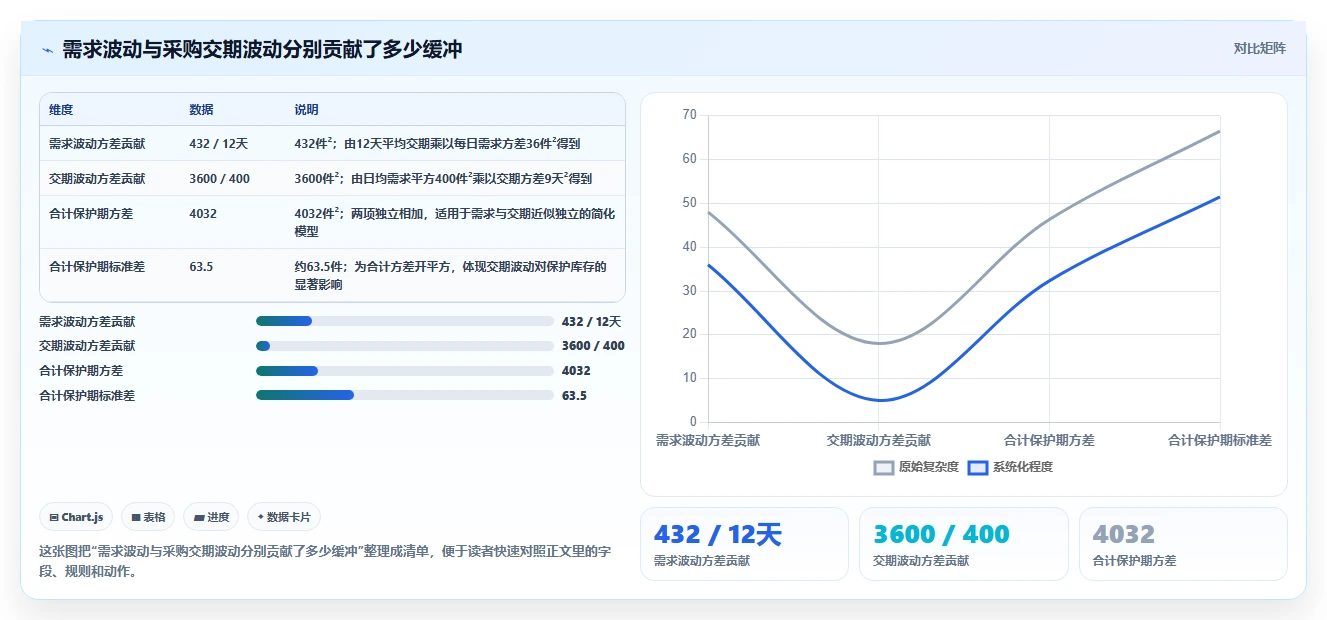Screen dimensions: 1327x620
Task: Select table cell 63.5
Action: (201, 267)
